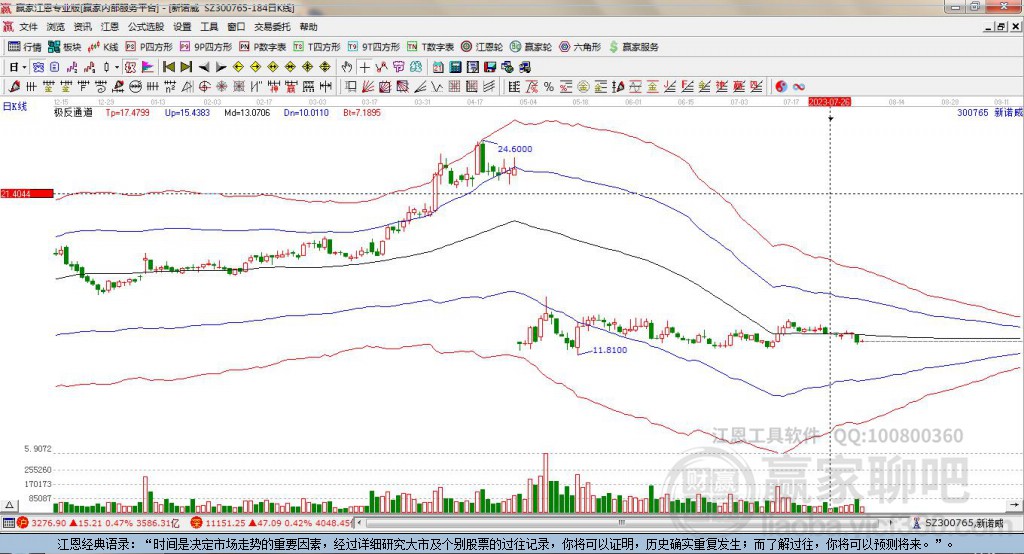Image resolution: width=1024 pixels, height=554 pixels.
Task: Open the 板块 sector view
Action: 65,47
